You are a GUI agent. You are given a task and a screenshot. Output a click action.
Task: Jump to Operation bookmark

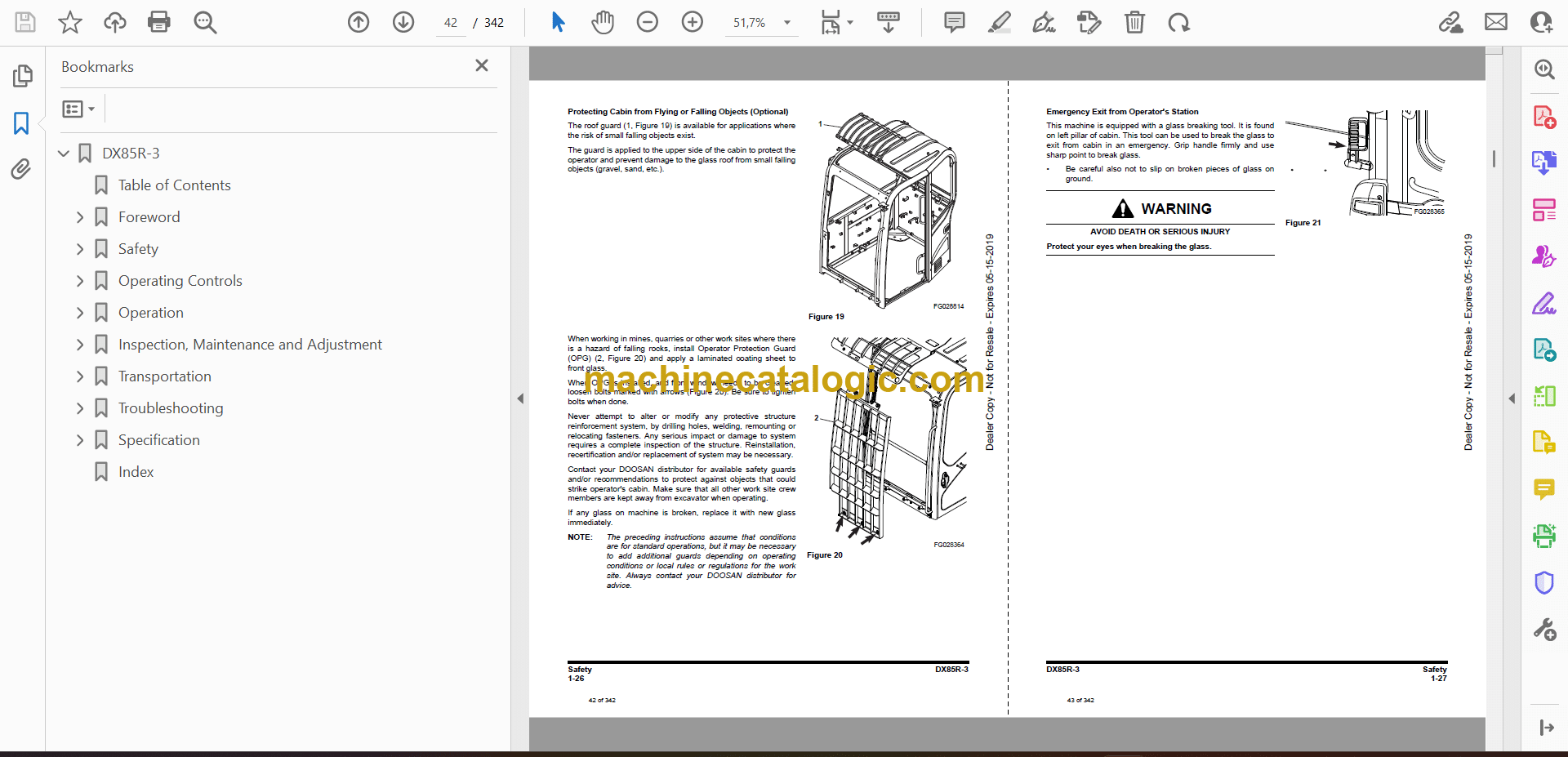pos(151,313)
